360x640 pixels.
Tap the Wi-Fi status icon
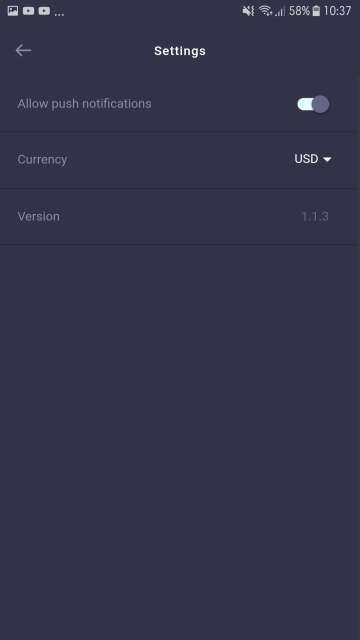click(265, 11)
